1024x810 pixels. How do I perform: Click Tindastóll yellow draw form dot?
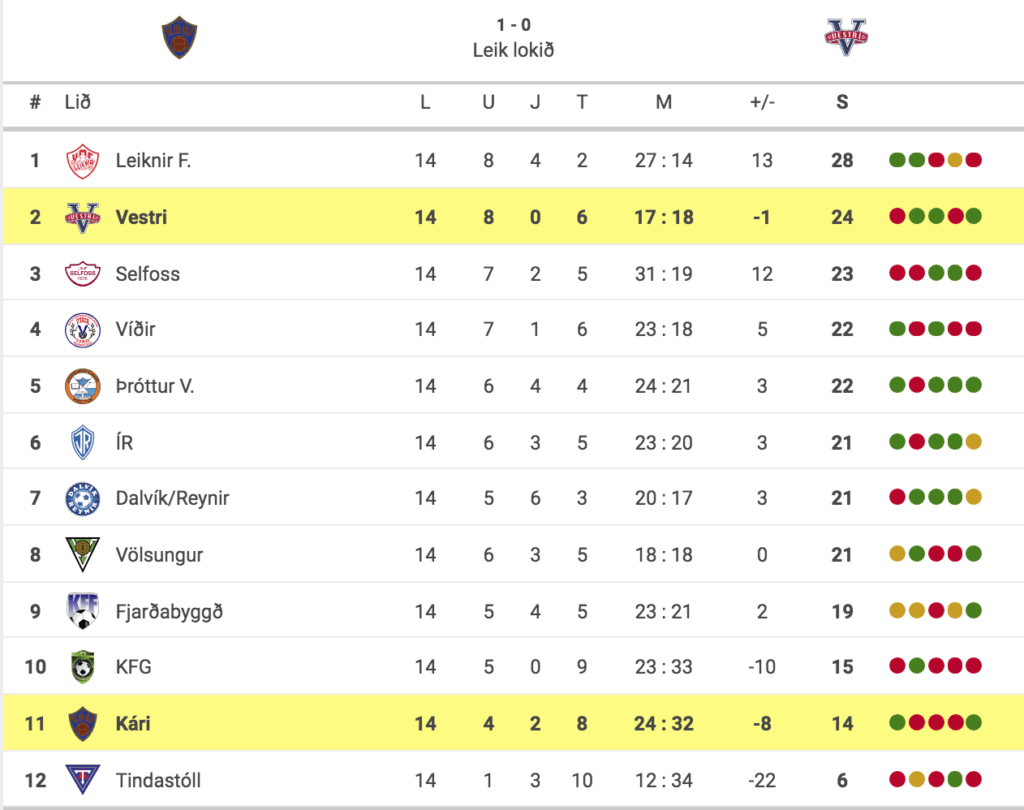tap(916, 779)
